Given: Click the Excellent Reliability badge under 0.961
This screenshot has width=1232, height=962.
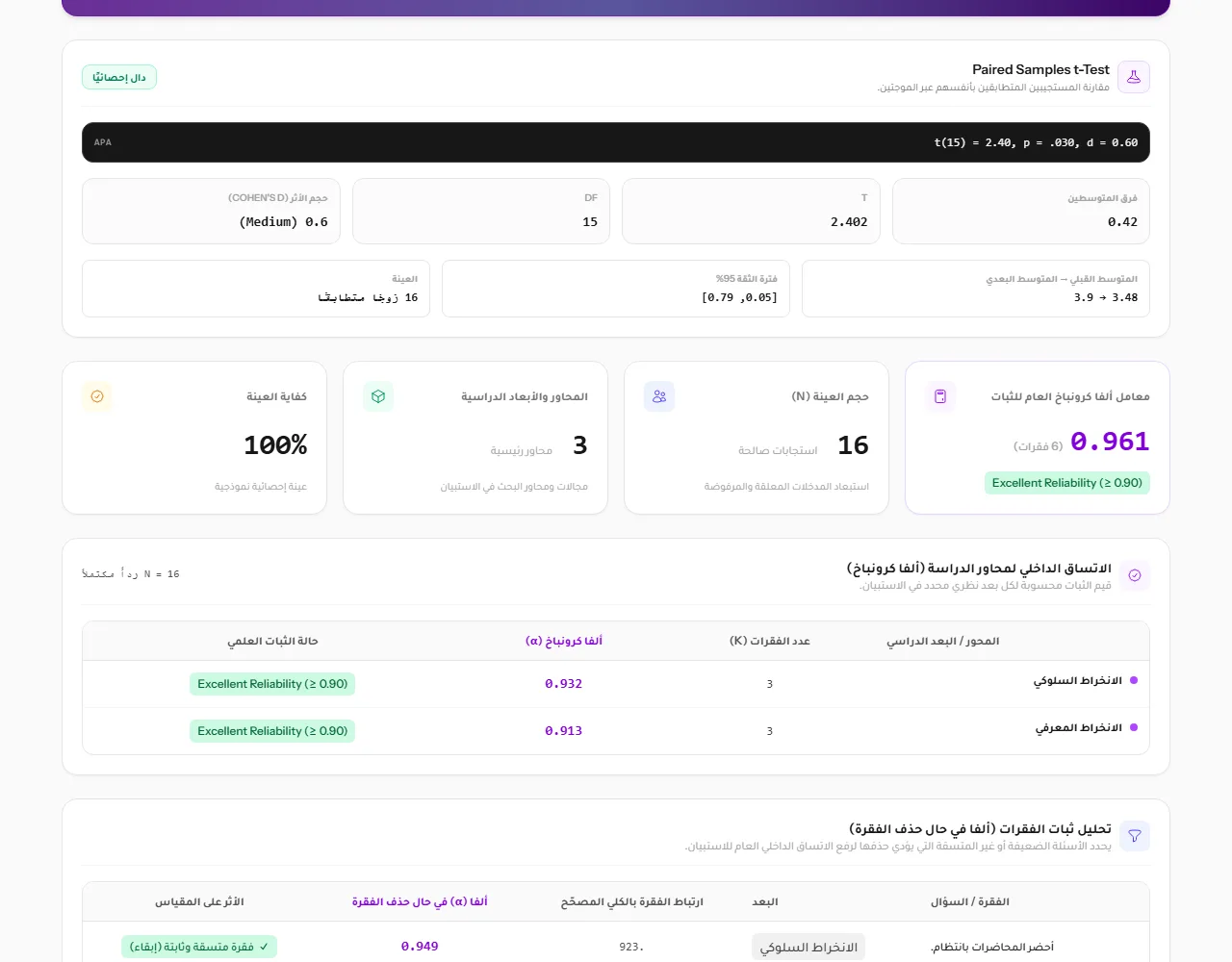Looking at the screenshot, I should pos(1066,483).
